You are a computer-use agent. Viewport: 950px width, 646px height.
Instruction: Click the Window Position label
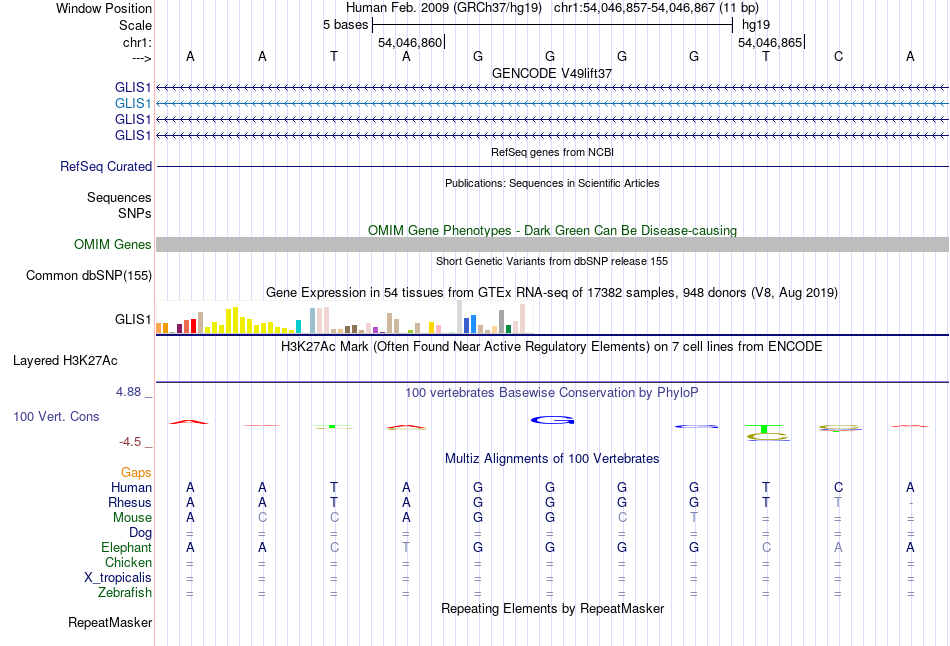tap(104, 8)
